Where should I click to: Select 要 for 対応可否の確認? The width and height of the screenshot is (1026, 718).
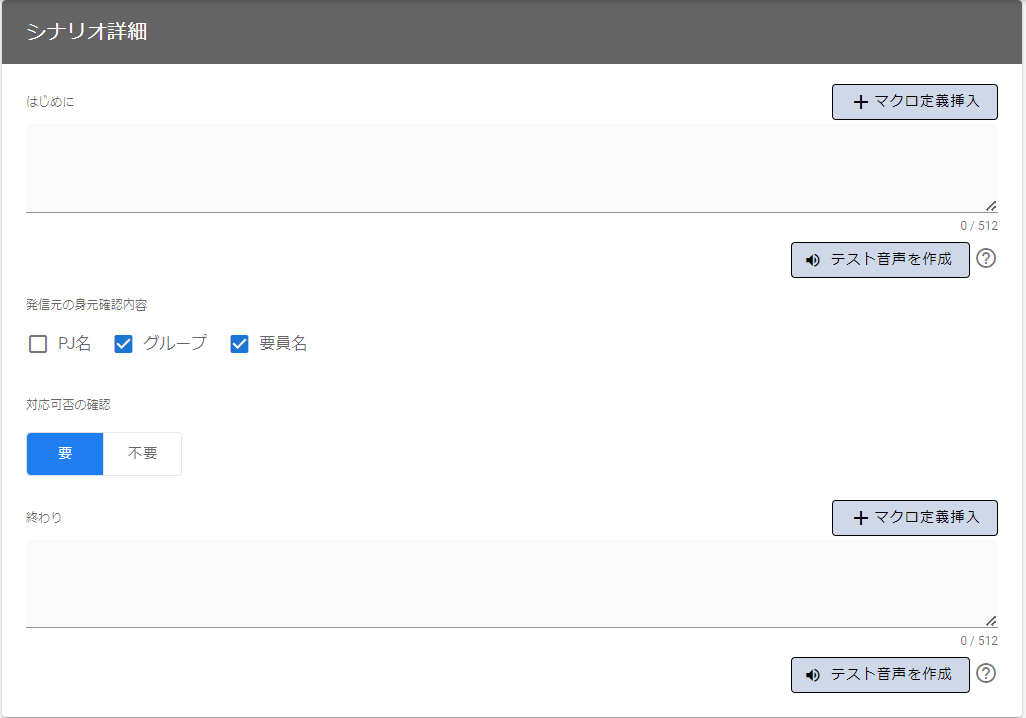[65, 453]
